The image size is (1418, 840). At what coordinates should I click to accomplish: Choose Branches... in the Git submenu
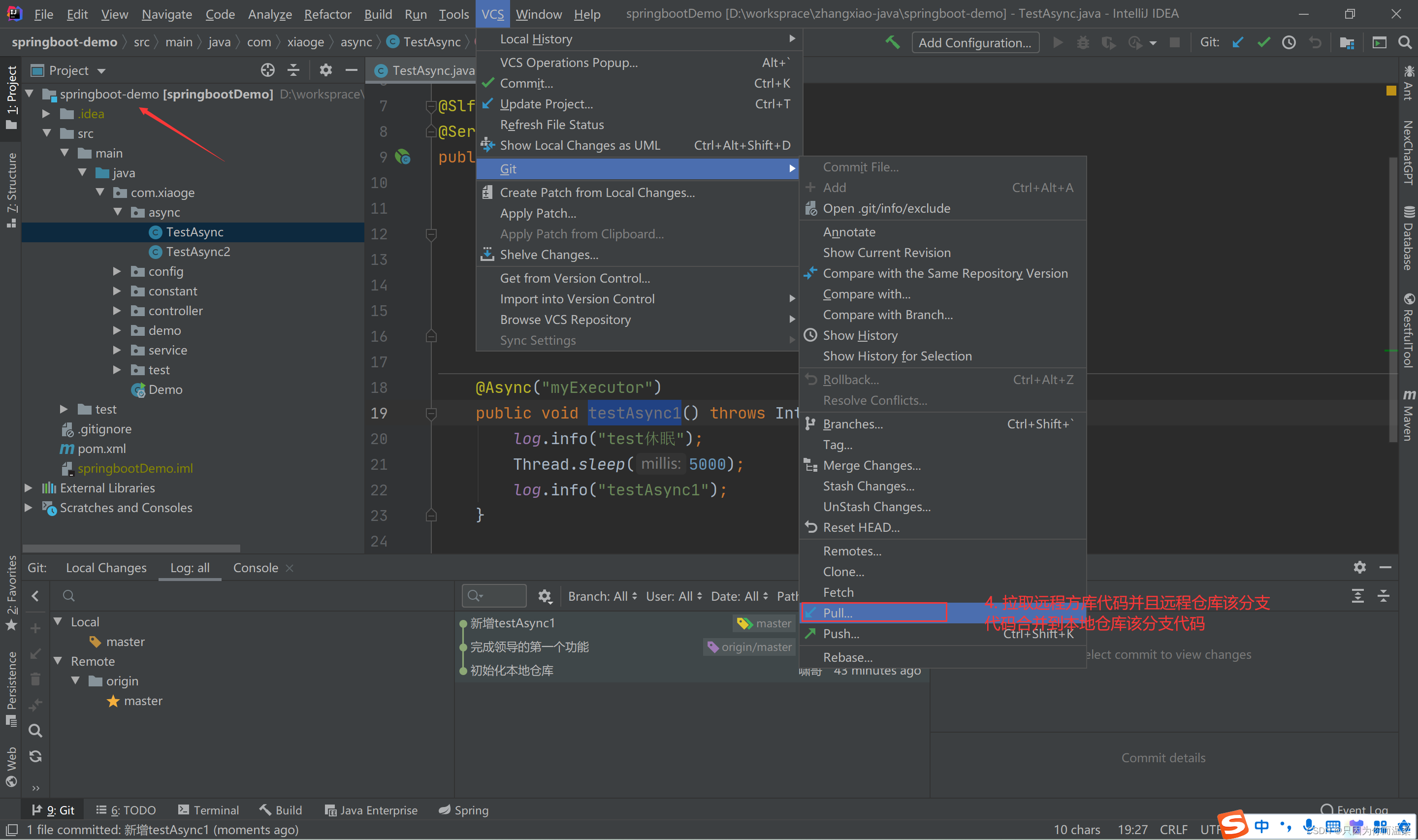coord(942,424)
